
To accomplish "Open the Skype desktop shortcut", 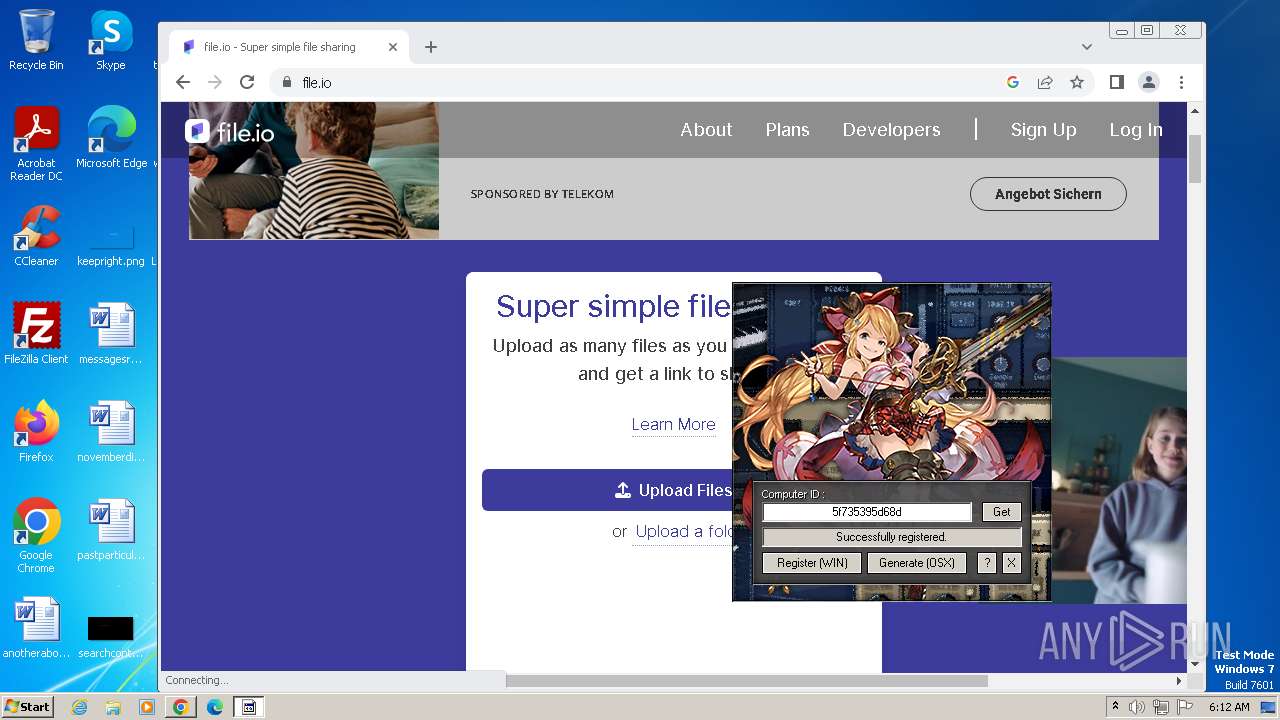I will (110, 40).
